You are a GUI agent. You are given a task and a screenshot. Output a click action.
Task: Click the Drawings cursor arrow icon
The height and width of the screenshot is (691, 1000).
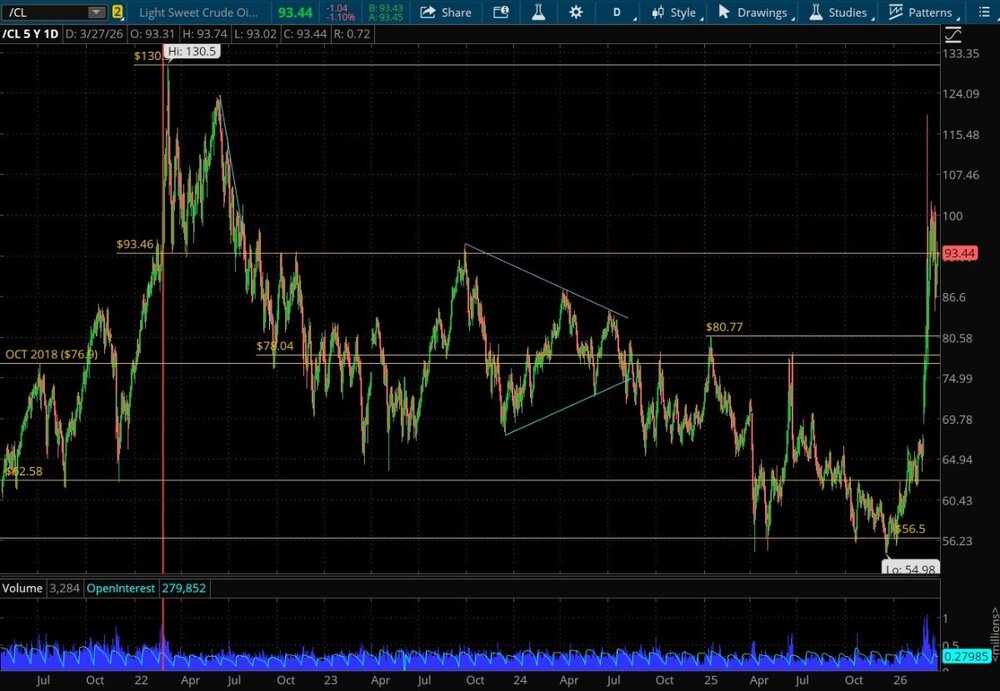(x=725, y=13)
